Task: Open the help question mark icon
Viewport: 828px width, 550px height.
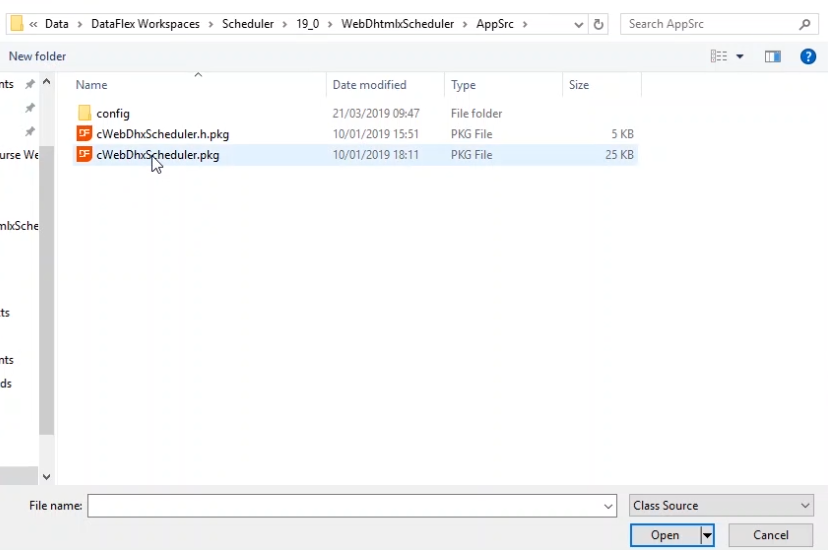Action: click(808, 57)
